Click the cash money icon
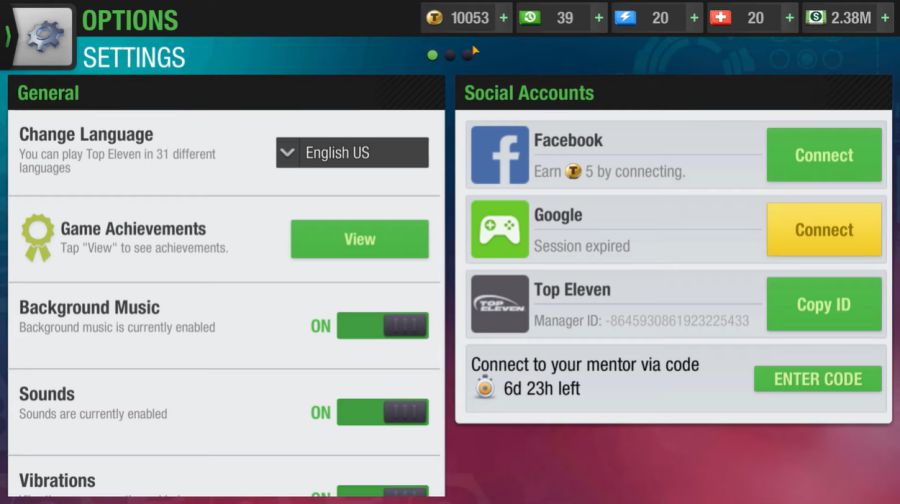The image size is (900, 504). coord(816,18)
